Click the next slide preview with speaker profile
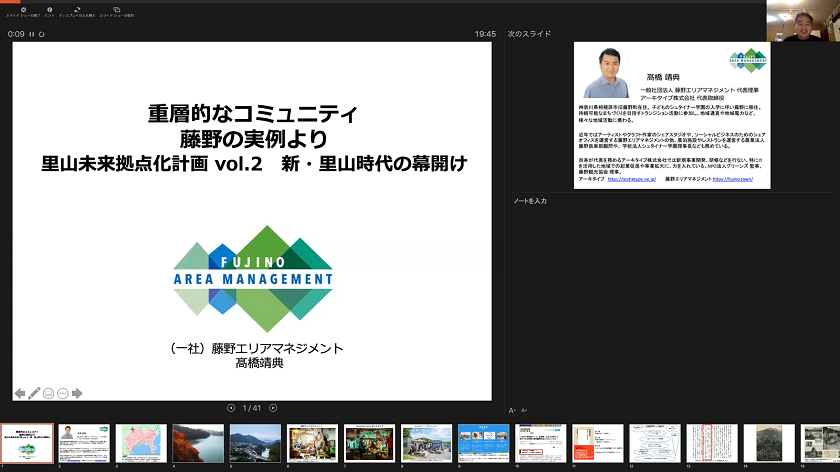The height and width of the screenshot is (472, 840). click(x=672, y=115)
